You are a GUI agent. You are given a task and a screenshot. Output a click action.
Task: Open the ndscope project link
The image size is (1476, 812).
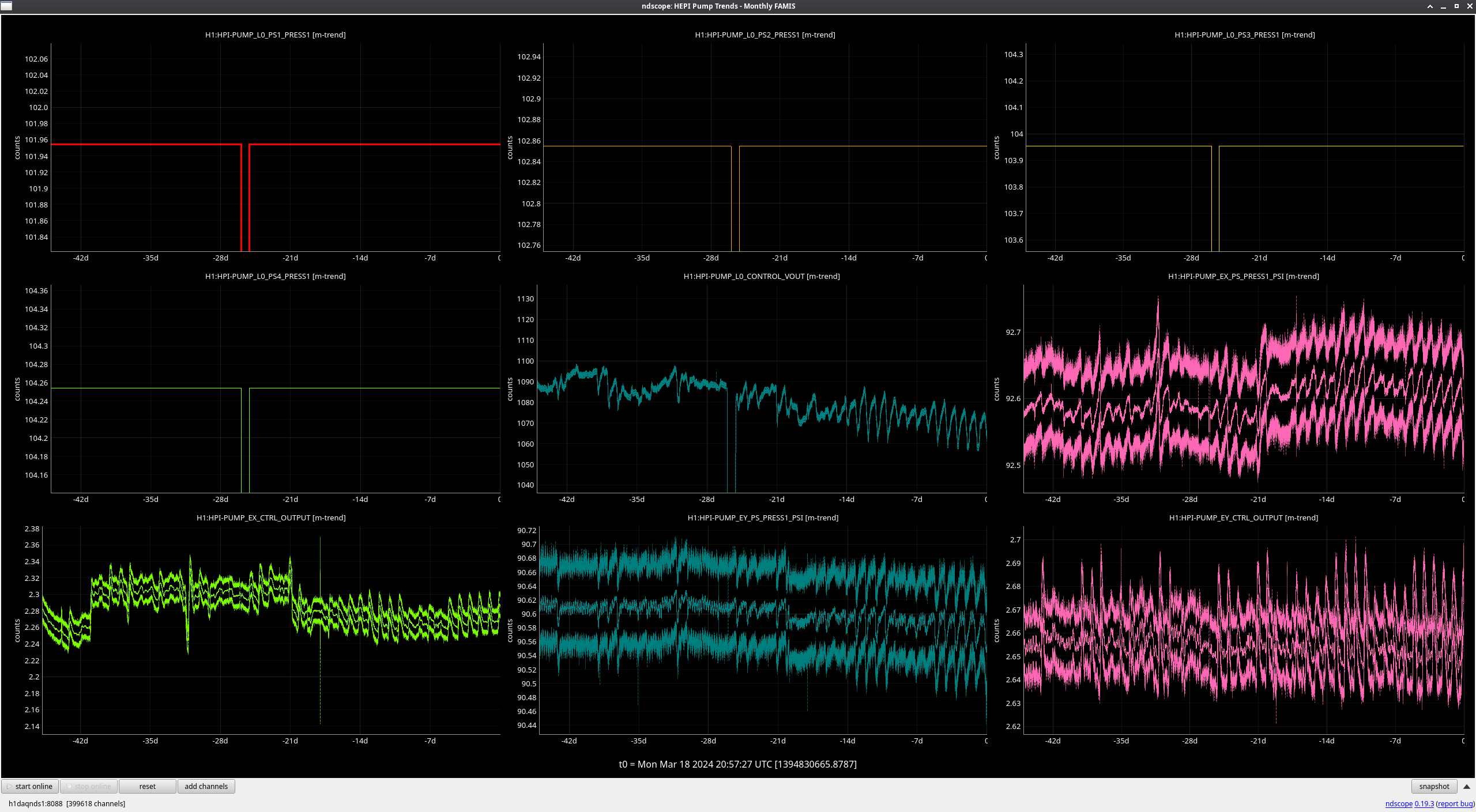click(x=1398, y=803)
